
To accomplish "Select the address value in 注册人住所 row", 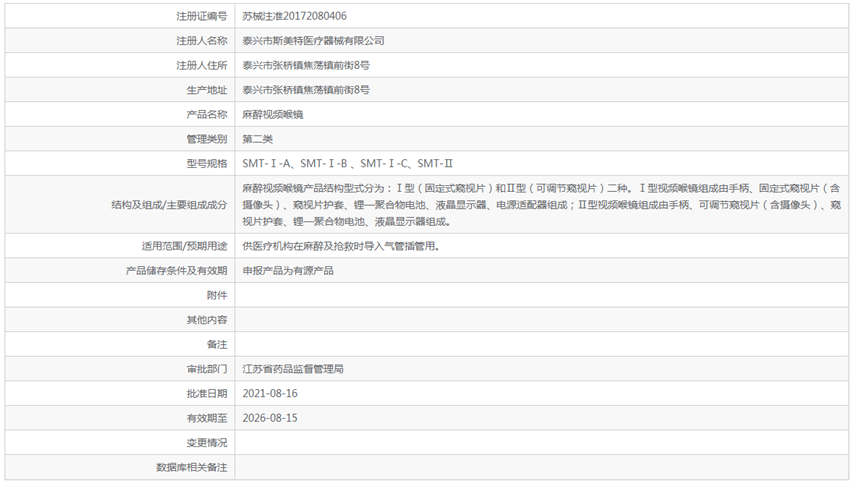I will (x=306, y=66).
